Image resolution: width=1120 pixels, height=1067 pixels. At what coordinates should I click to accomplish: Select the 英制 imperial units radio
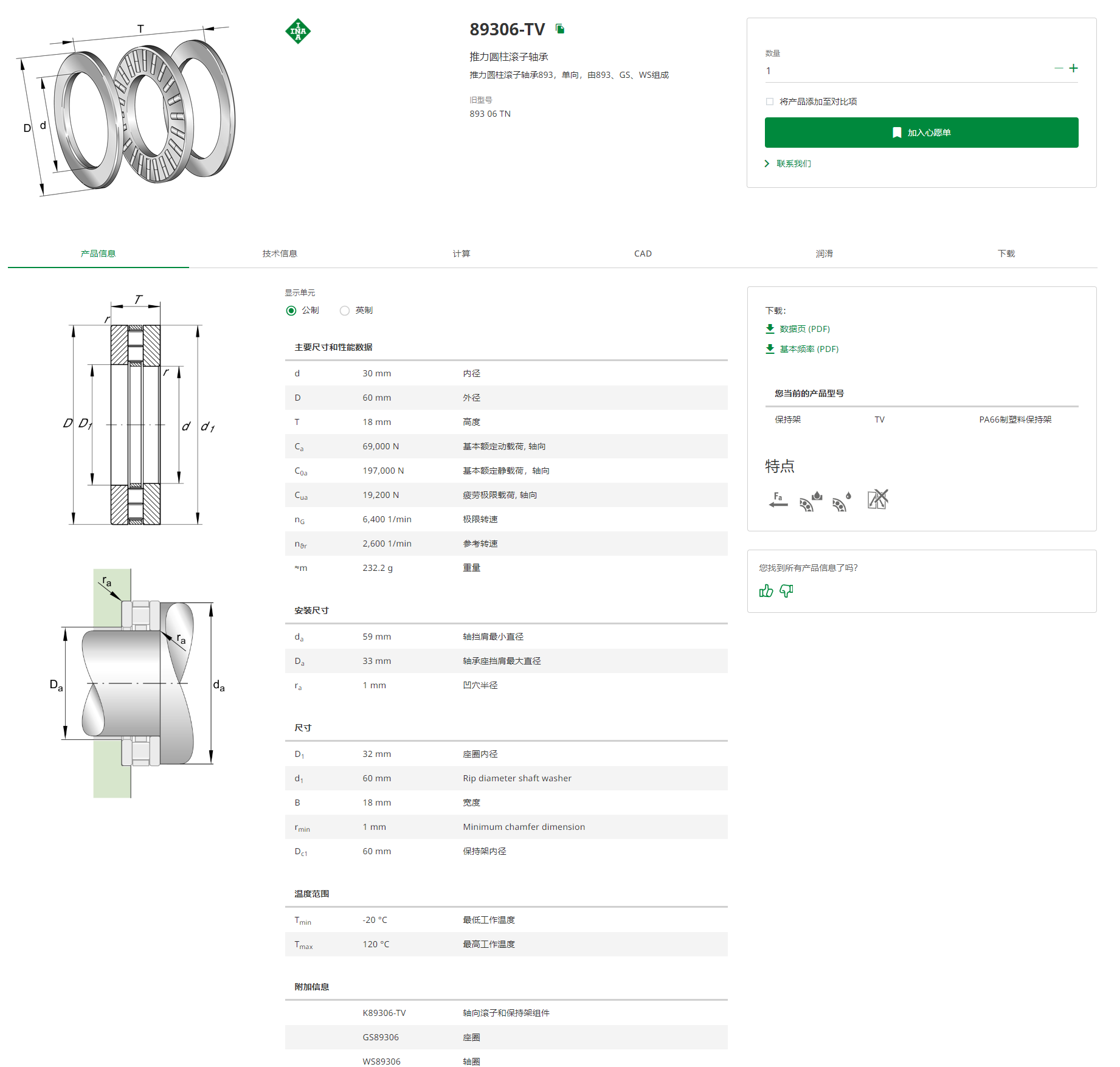pos(345,311)
